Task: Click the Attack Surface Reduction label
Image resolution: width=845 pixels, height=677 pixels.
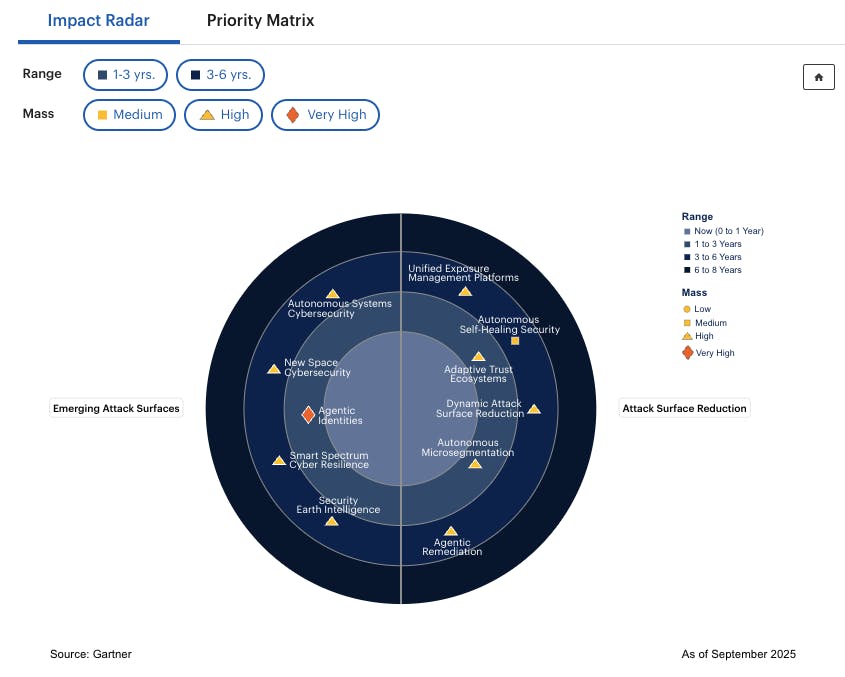Action: point(684,408)
